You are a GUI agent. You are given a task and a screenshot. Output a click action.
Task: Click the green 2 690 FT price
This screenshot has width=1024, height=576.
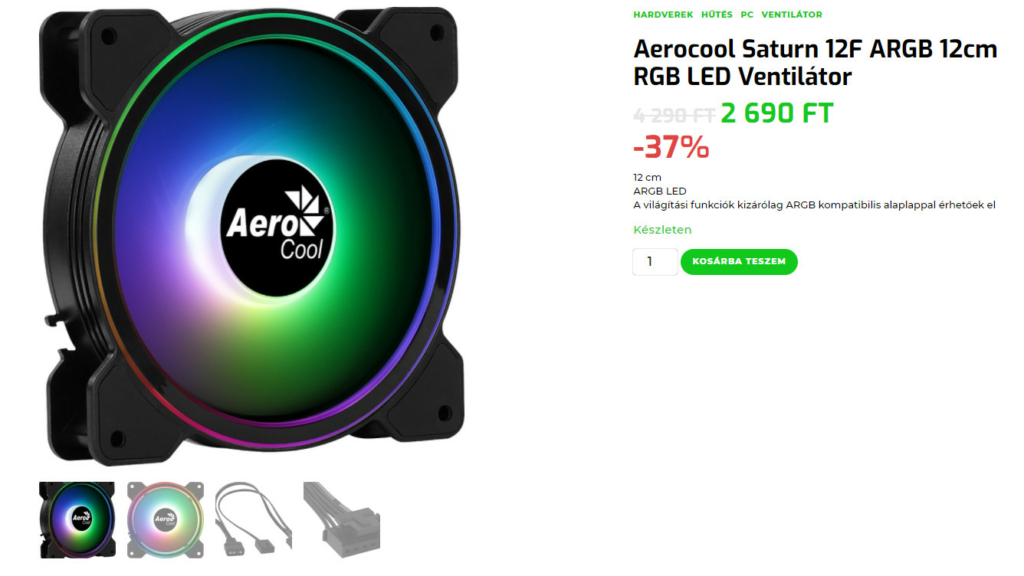(777, 113)
